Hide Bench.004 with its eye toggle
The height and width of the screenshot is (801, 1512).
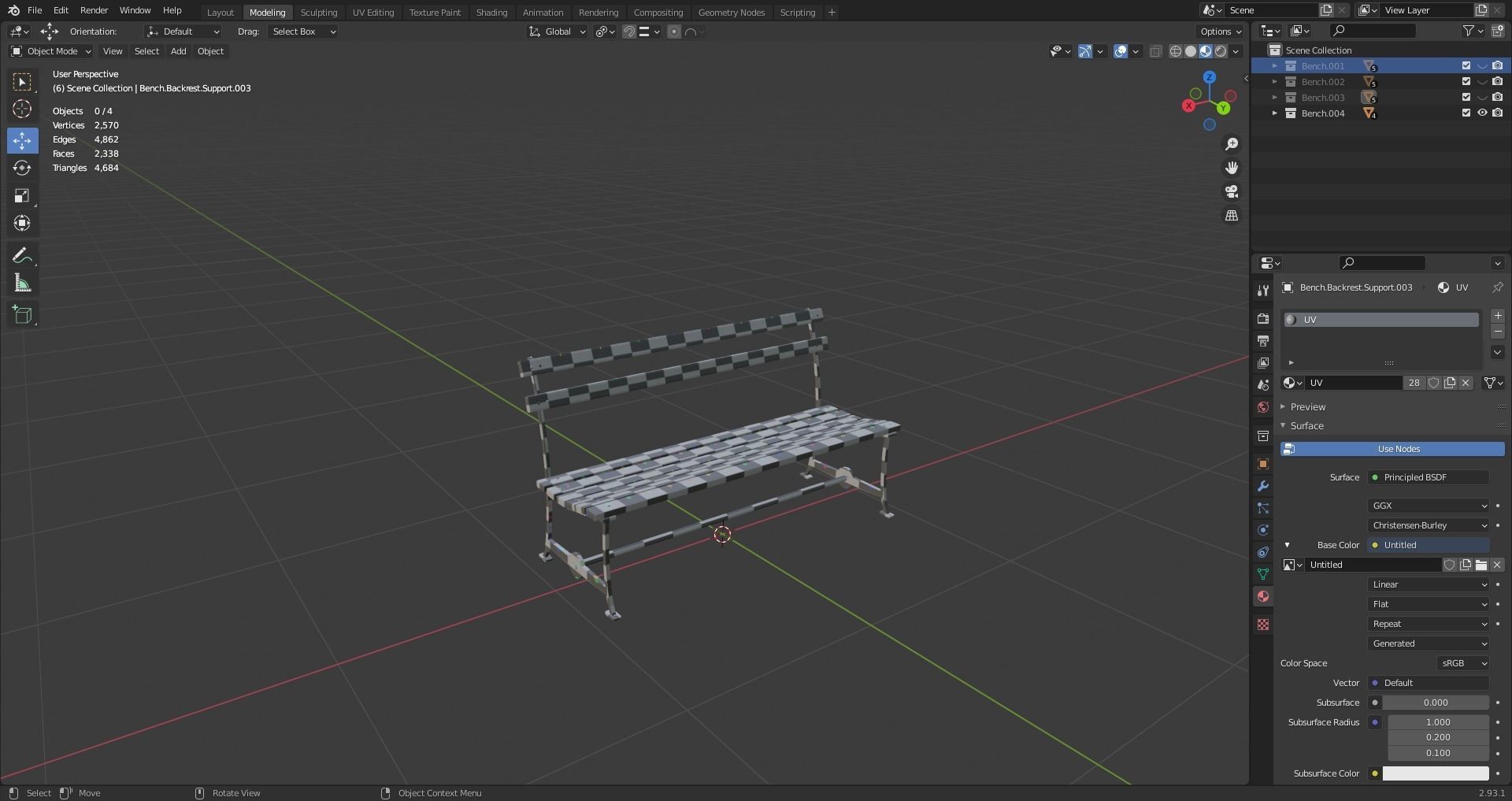tap(1483, 113)
